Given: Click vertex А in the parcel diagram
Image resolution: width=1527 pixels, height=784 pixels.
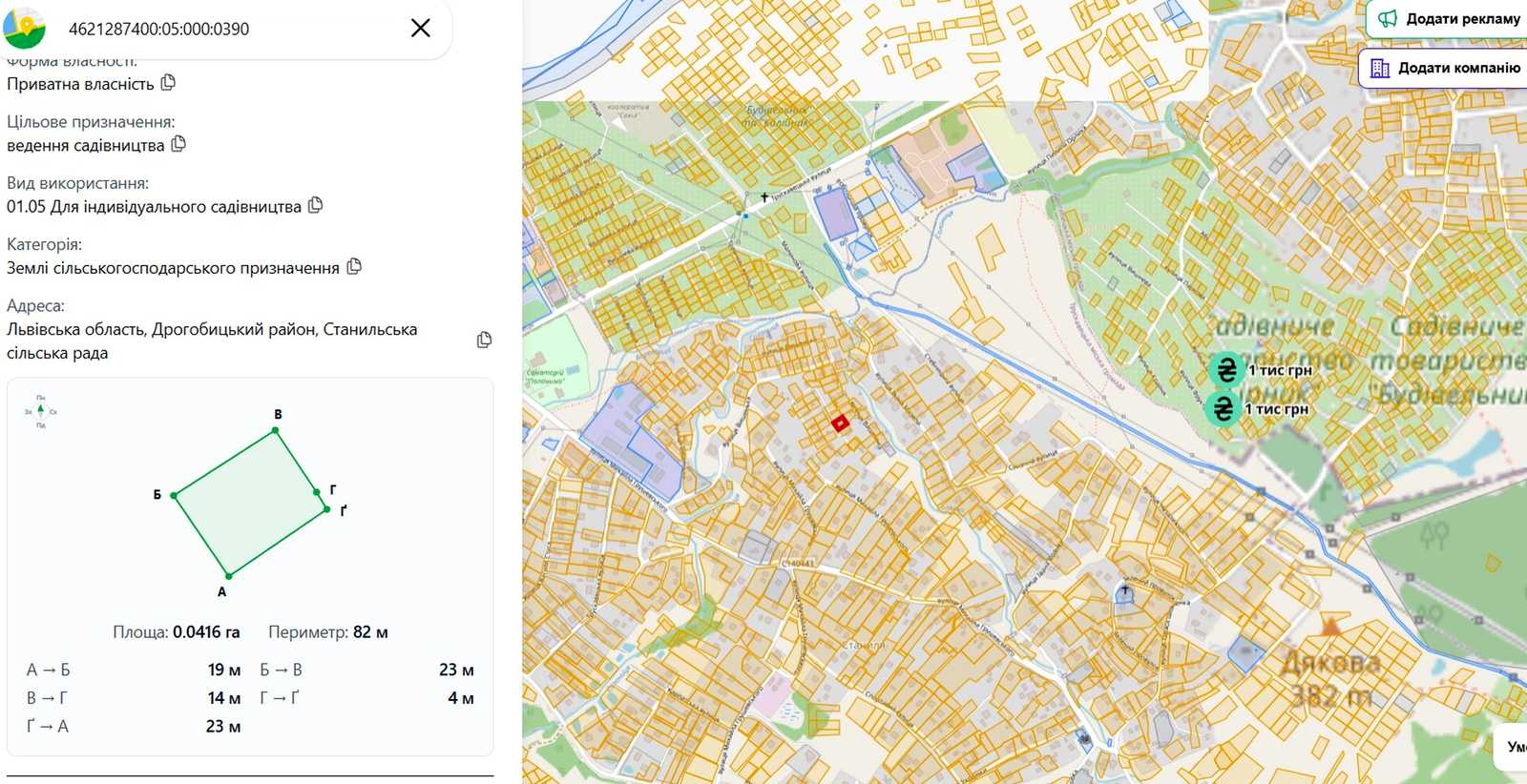Looking at the screenshot, I should [x=229, y=576].
